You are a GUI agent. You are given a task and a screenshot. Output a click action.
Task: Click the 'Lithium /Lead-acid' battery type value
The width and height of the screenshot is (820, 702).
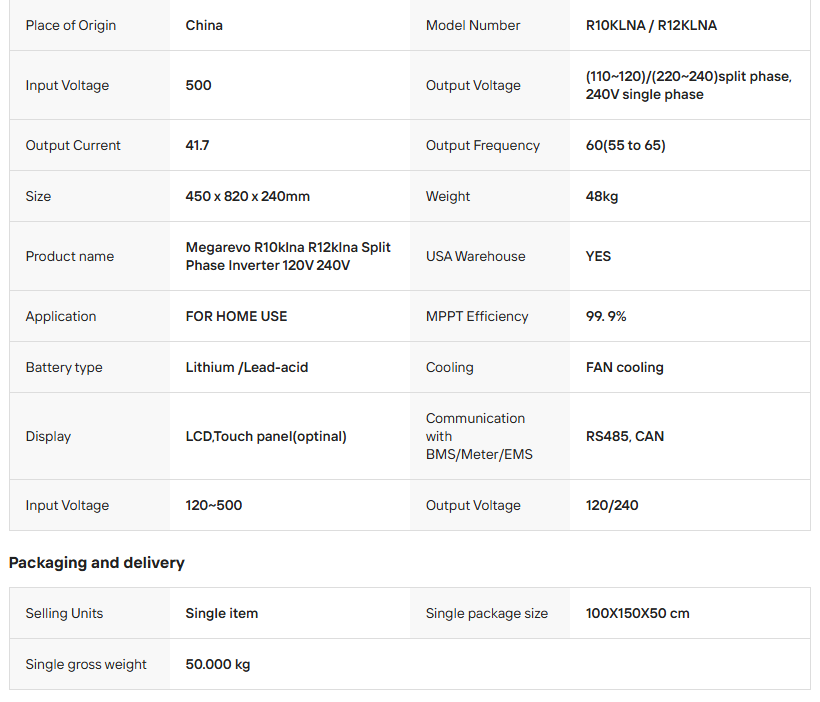[x=247, y=367]
